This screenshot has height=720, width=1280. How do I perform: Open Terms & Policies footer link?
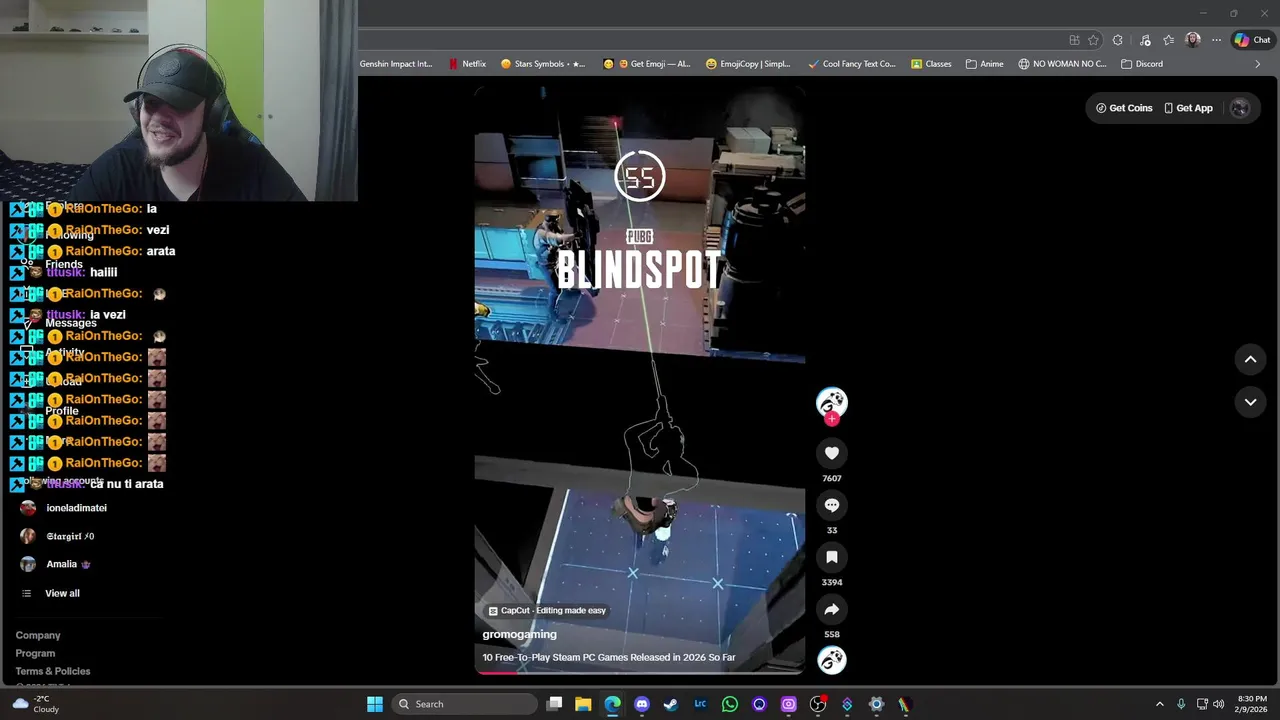(53, 671)
